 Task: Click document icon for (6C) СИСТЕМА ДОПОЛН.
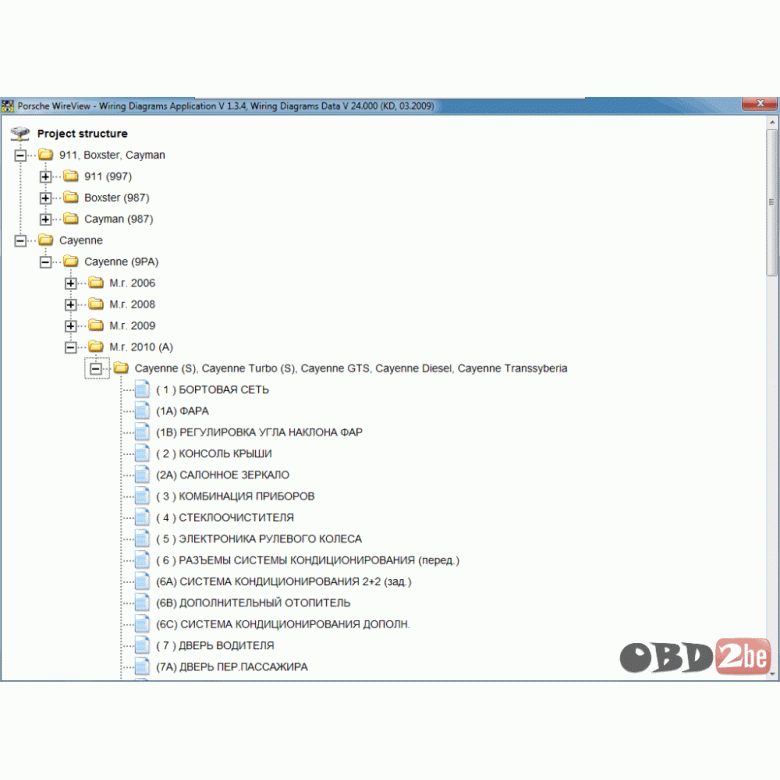pyautogui.click(x=142, y=624)
